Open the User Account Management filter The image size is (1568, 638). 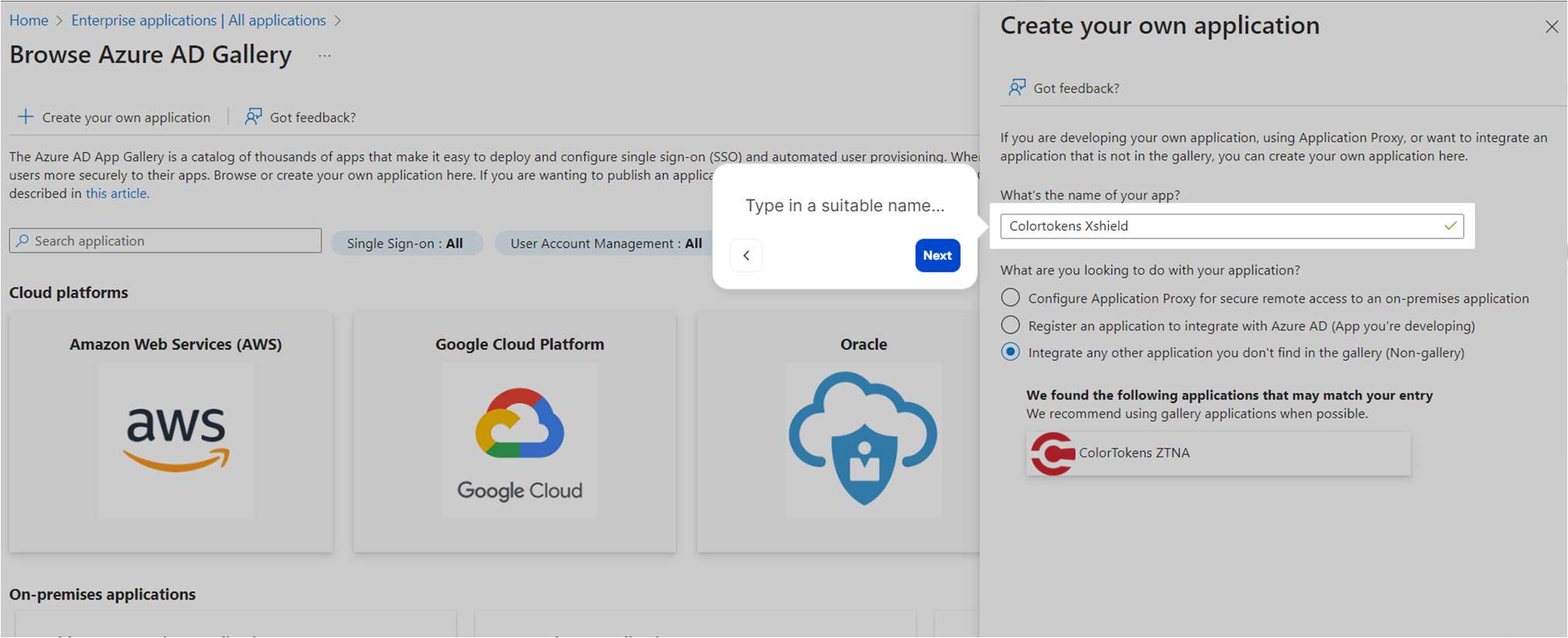click(x=606, y=243)
